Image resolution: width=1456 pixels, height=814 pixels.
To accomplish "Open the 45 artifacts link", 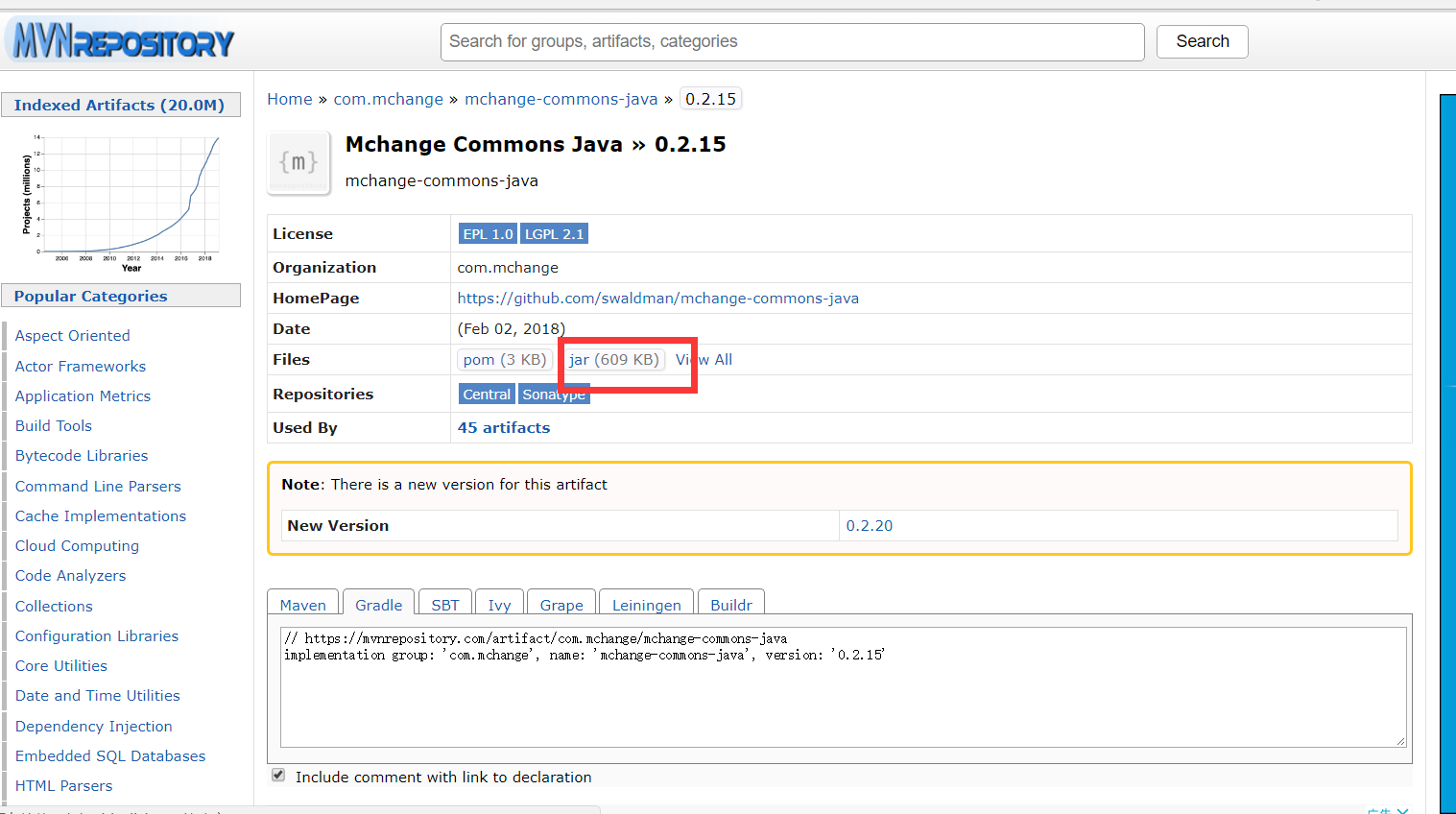I will pyautogui.click(x=504, y=428).
